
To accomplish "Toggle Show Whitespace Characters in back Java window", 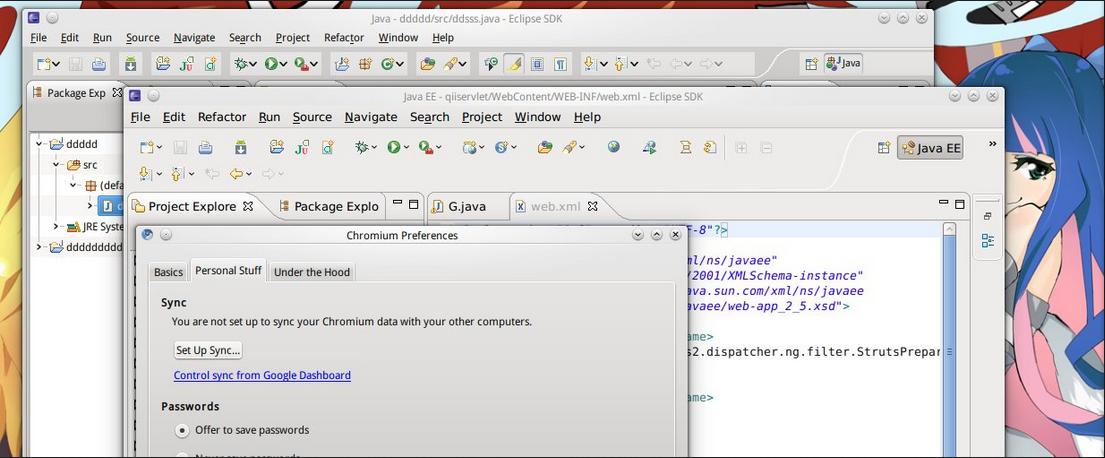I will tap(560, 63).
